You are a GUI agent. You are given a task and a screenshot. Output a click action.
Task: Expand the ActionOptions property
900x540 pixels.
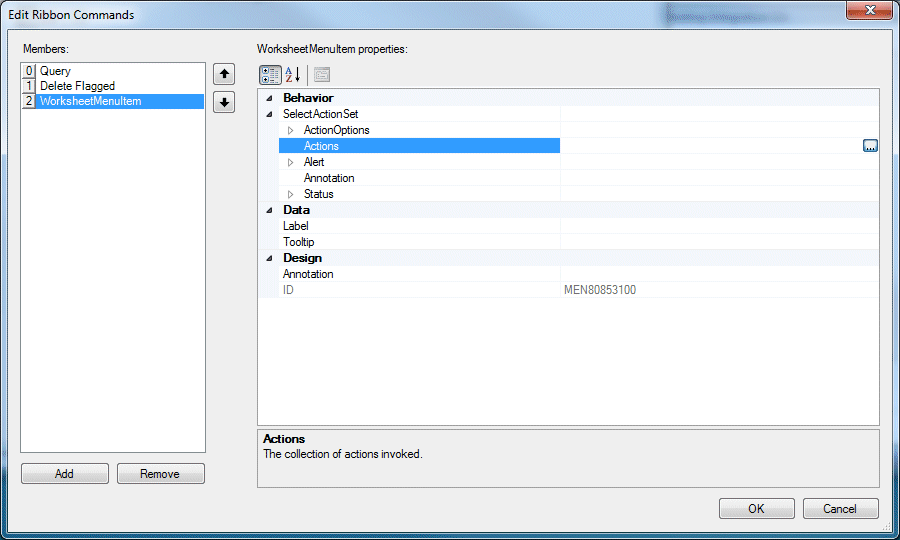pyautogui.click(x=290, y=130)
